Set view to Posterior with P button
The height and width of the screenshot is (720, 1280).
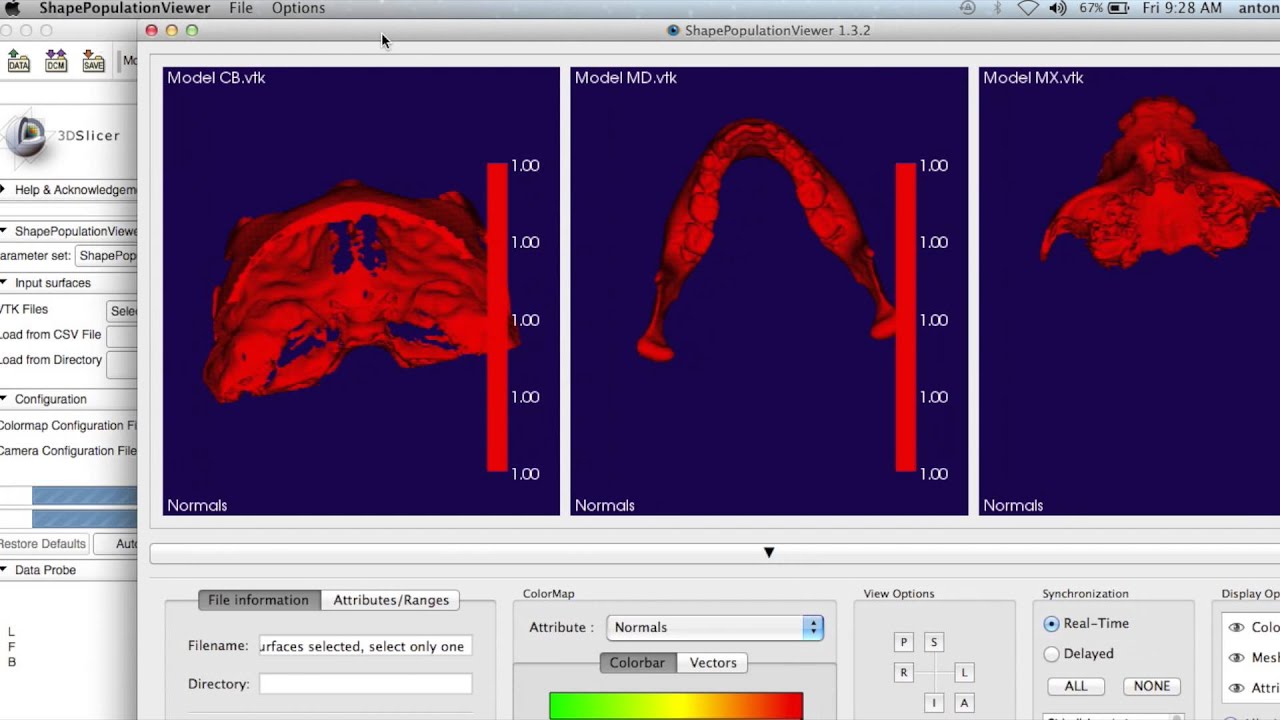[x=904, y=642]
